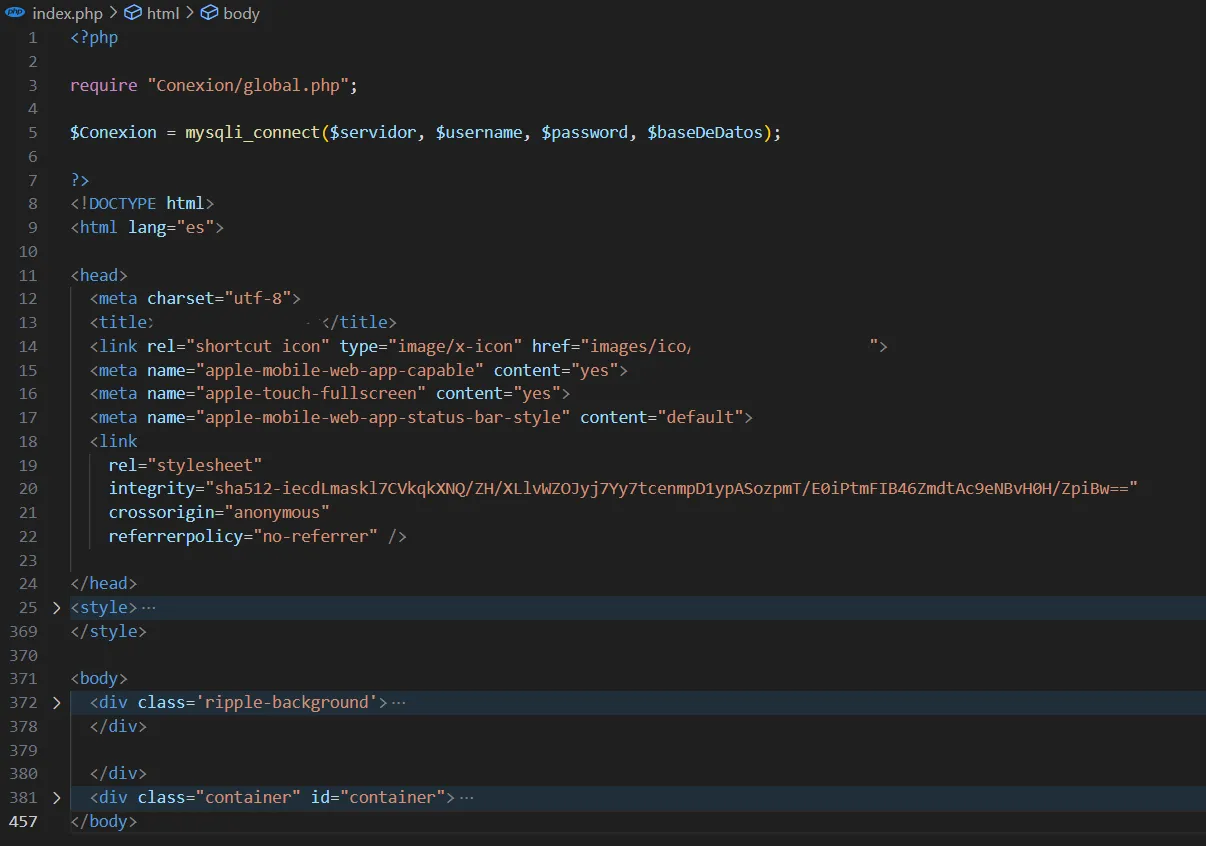Click crossorigin="anonymous" attribute

[x=219, y=512]
